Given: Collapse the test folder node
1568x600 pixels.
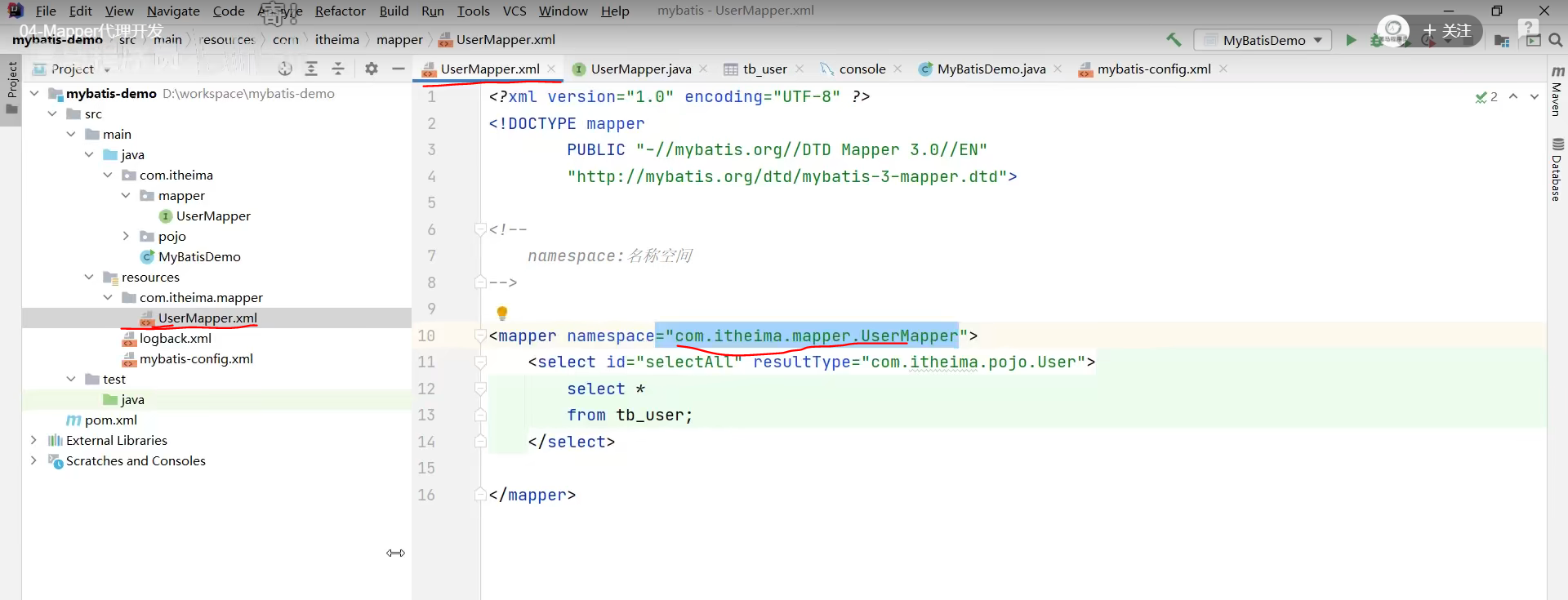Looking at the screenshot, I should (71, 379).
